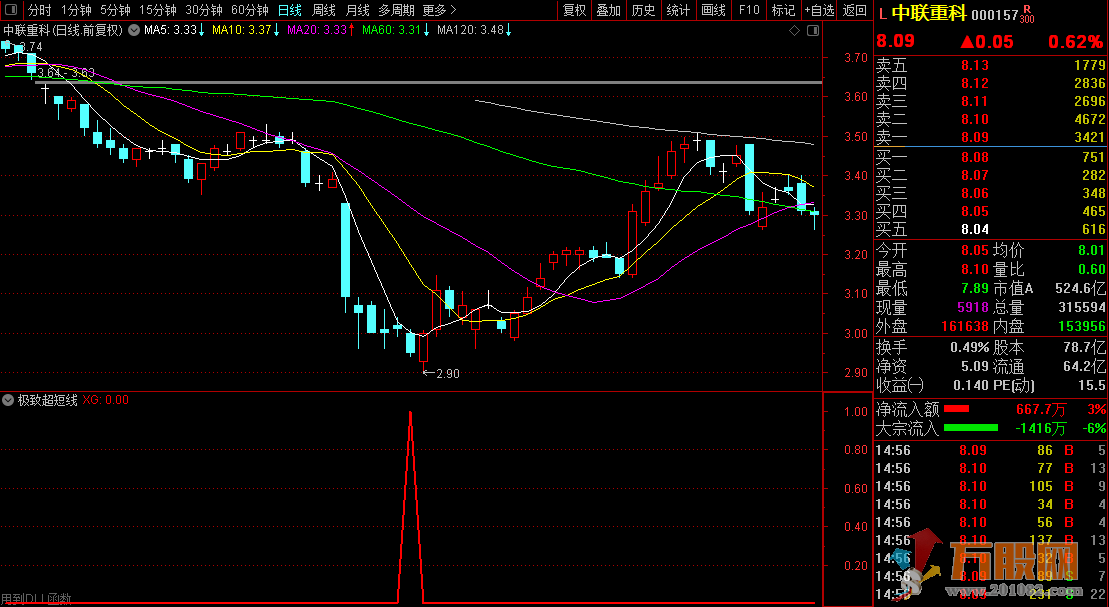Click the 统计 statistics button

tap(678, 10)
